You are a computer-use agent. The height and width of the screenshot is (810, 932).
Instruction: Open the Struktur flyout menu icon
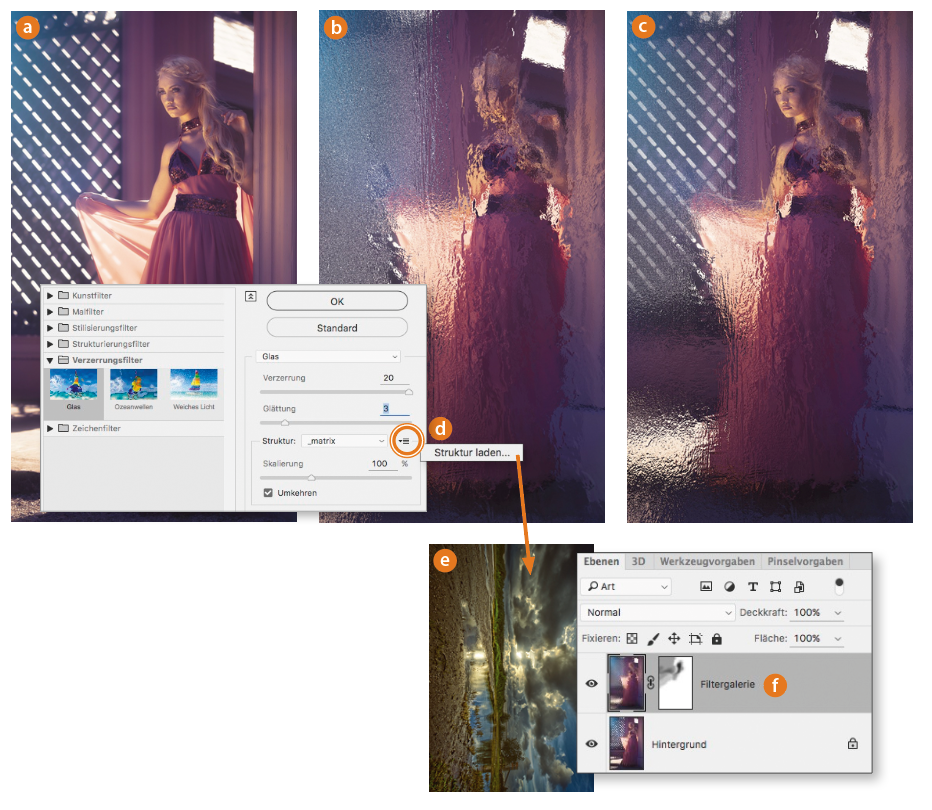[405, 440]
